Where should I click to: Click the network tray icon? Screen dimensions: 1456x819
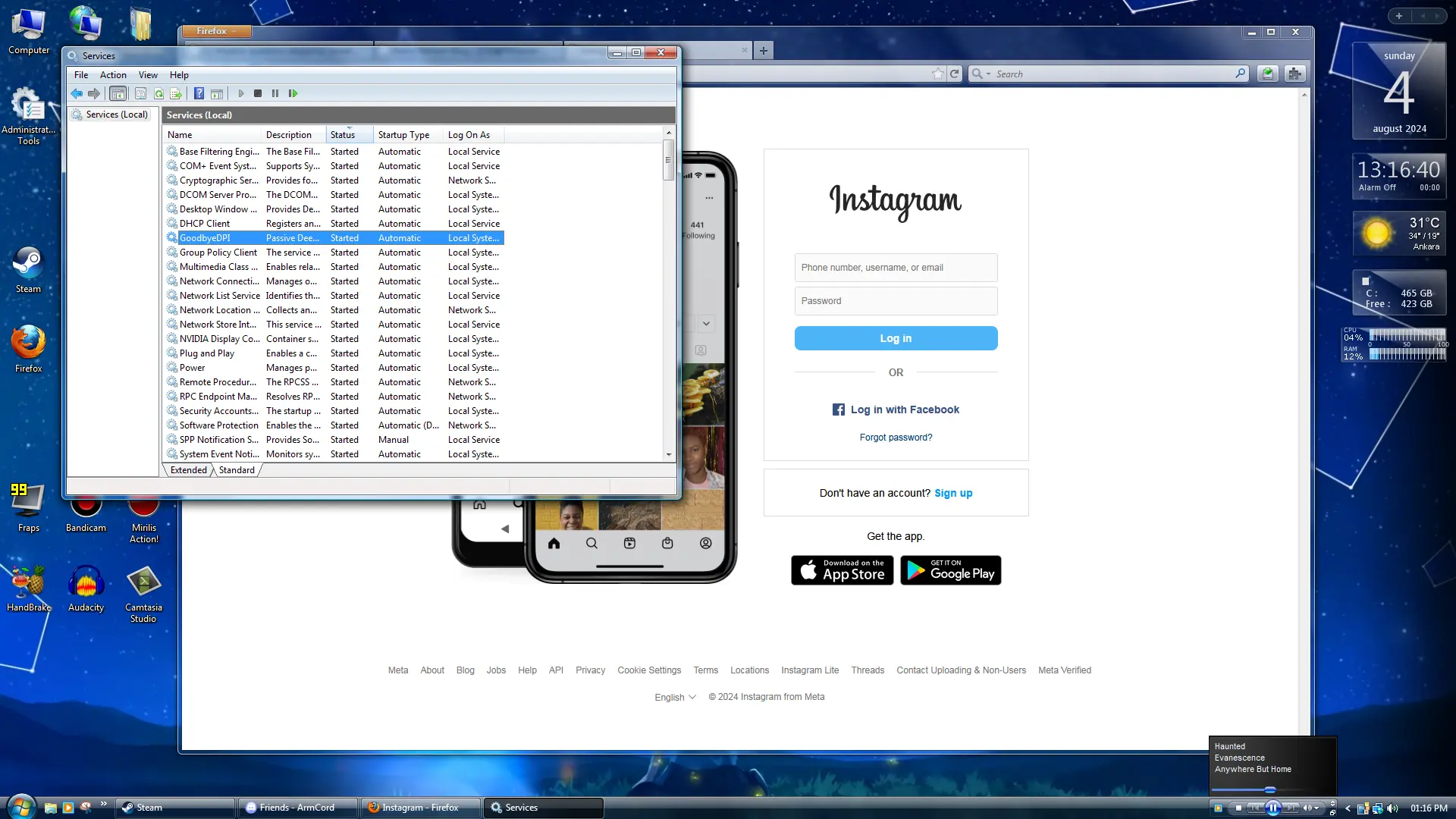[1377, 808]
